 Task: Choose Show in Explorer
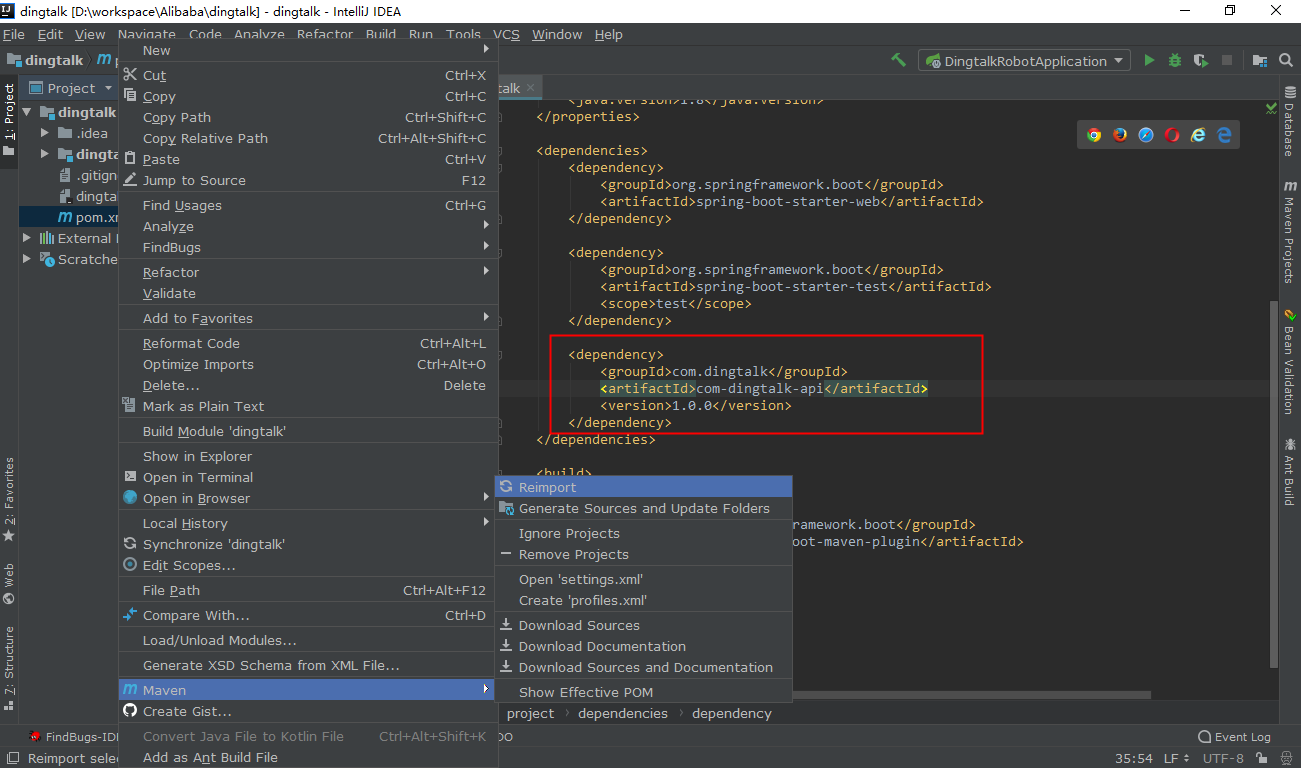[308, 456]
